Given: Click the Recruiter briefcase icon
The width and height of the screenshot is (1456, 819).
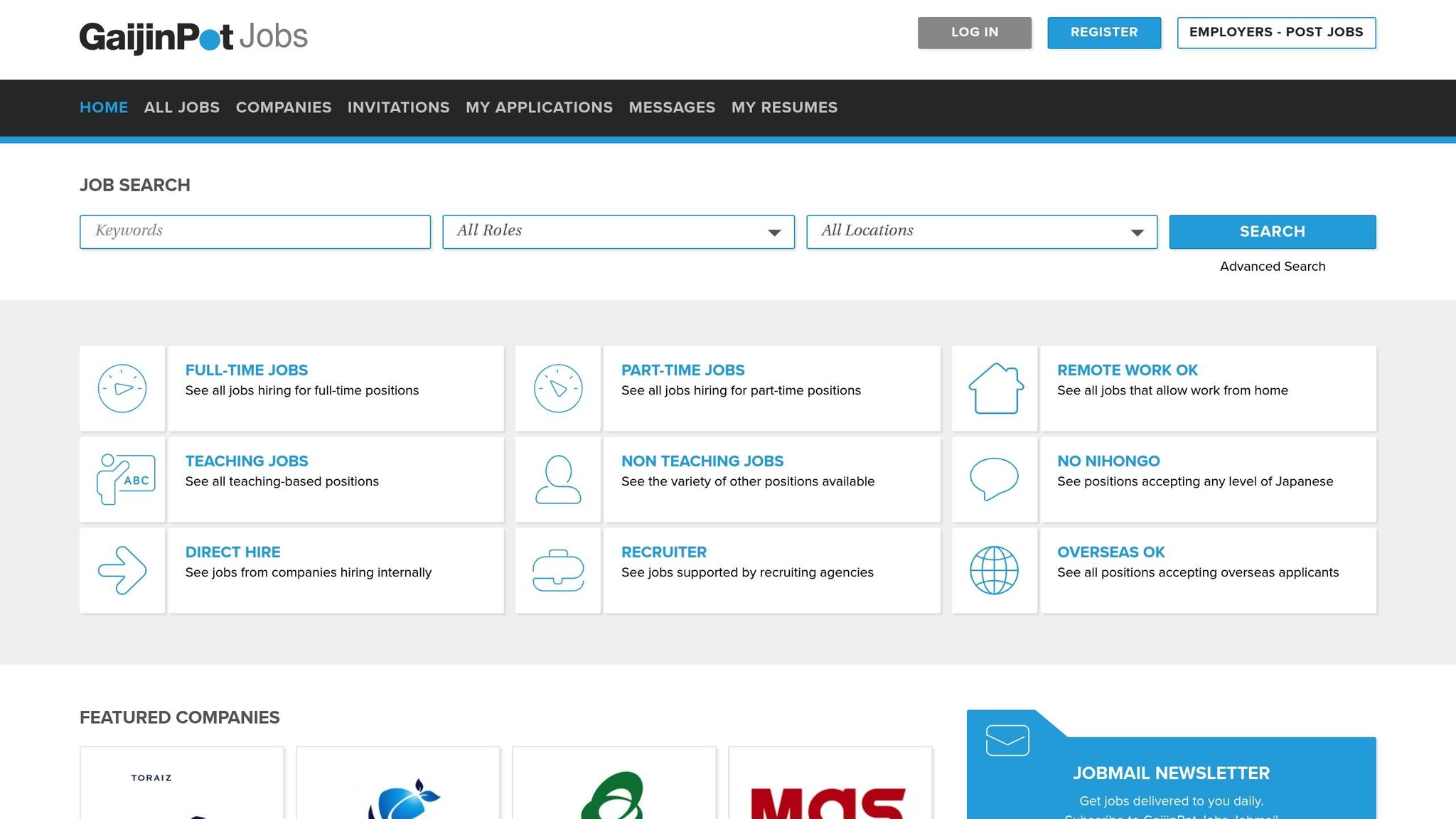Looking at the screenshot, I should [x=558, y=570].
